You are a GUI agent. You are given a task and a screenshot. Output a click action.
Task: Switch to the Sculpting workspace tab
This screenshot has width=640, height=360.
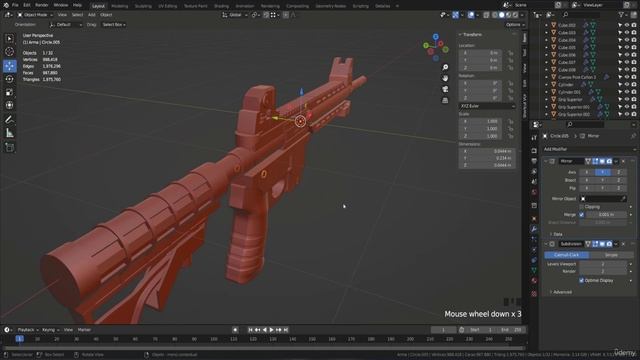coord(143,6)
